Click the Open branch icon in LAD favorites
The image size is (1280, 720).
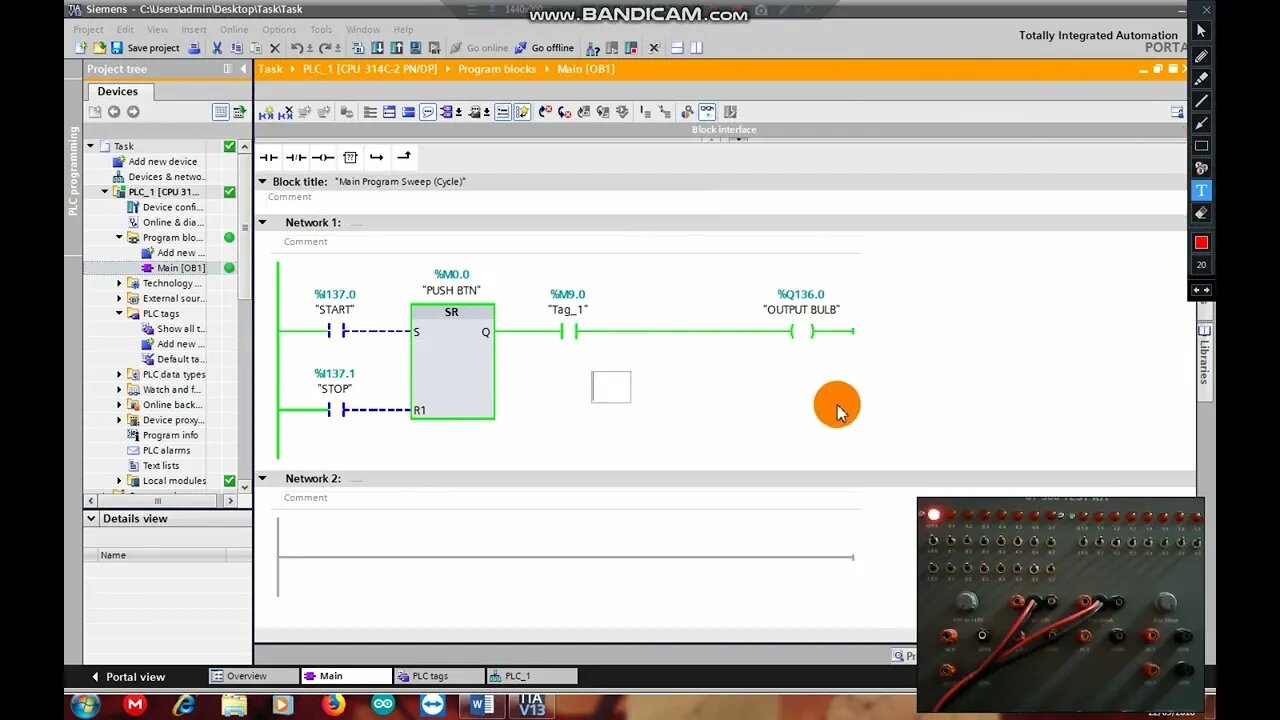point(376,157)
